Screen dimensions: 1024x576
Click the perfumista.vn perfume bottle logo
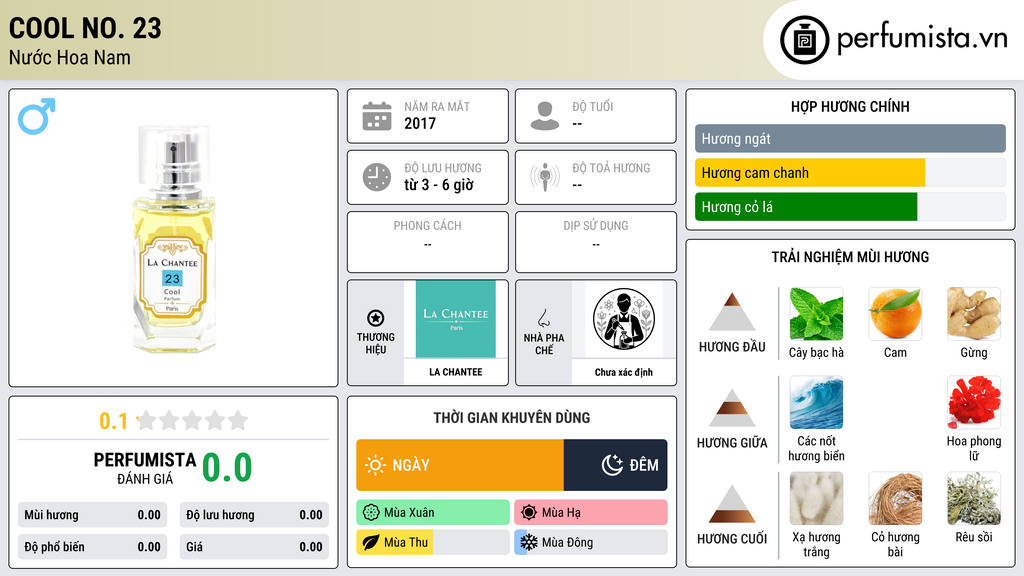805,40
